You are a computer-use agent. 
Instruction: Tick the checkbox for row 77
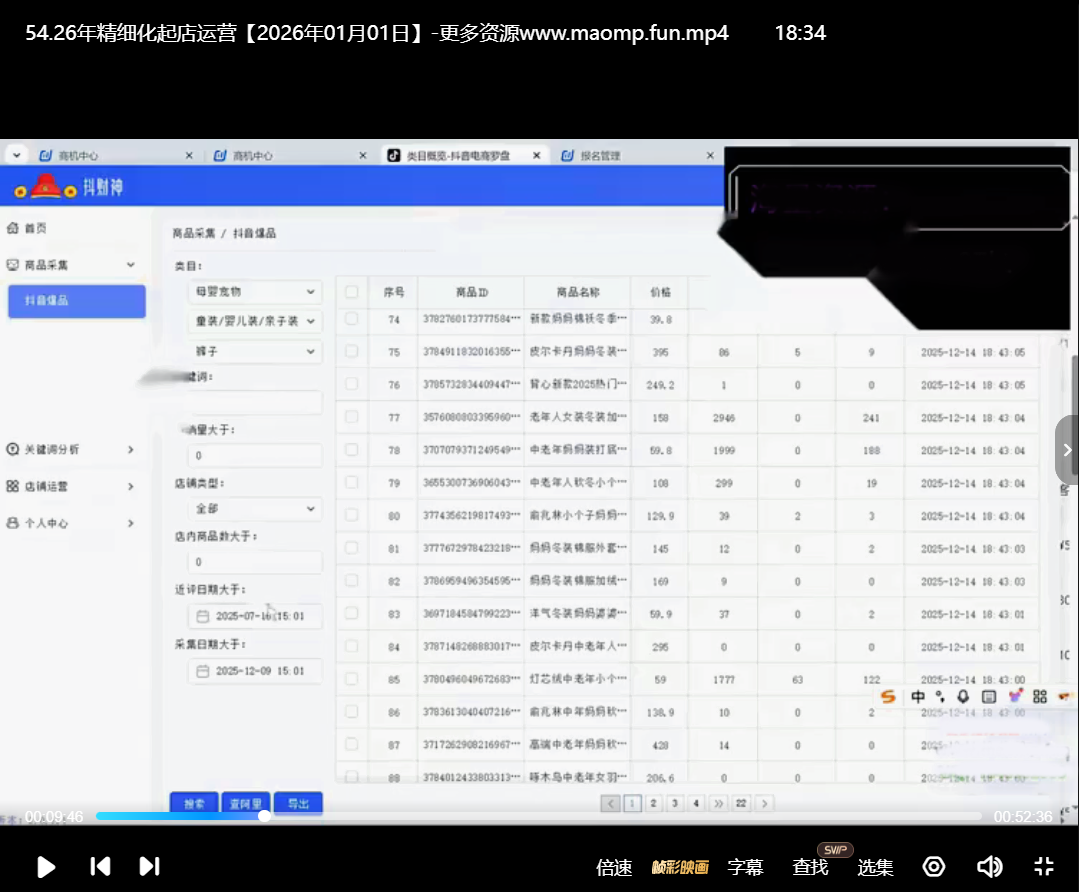(351, 418)
